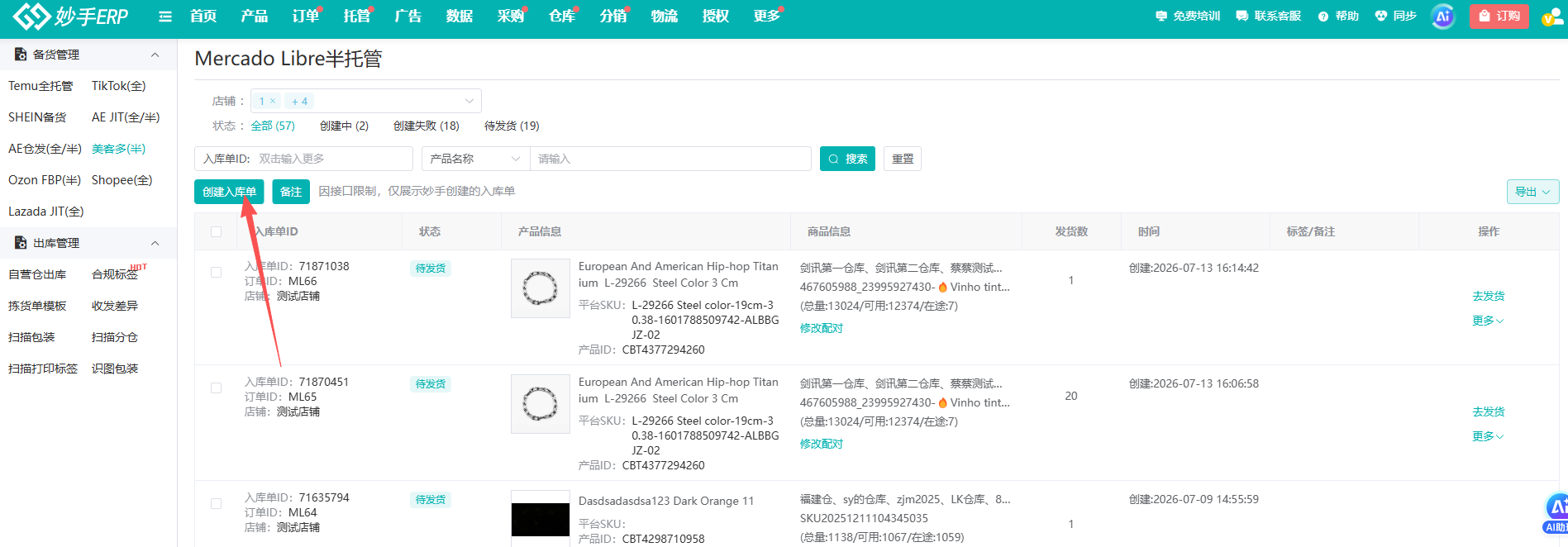The image size is (1568, 547).
Task: Check the row checkbox for 入库单 71871038
Action: click(216, 272)
